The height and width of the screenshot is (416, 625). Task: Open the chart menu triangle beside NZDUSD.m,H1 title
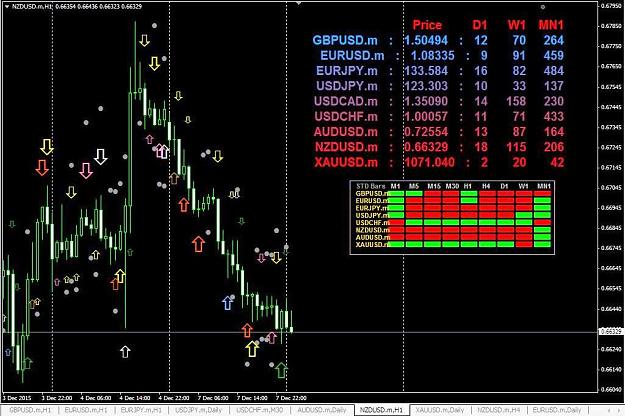tap(6, 6)
